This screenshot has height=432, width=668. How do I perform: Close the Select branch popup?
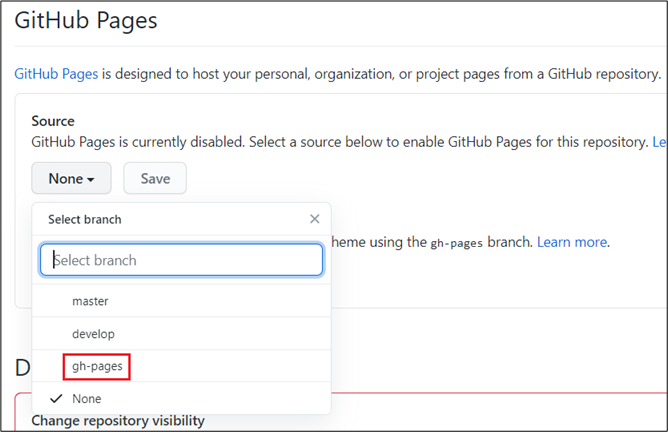[314, 219]
